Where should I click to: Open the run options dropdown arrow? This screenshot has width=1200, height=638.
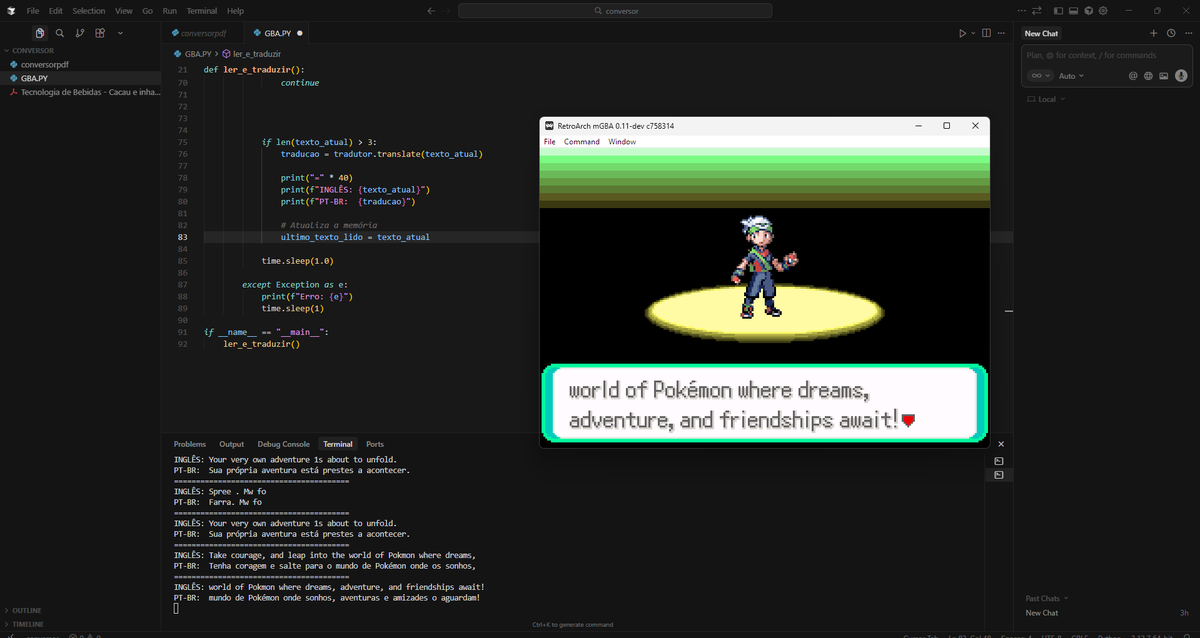tap(974, 33)
